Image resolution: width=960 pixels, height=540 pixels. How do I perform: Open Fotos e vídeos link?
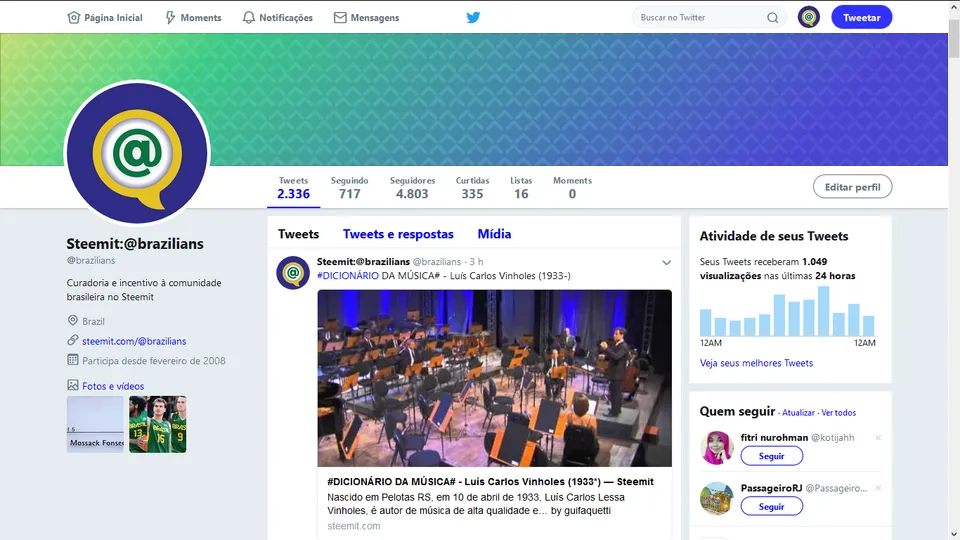coord(113,386)
